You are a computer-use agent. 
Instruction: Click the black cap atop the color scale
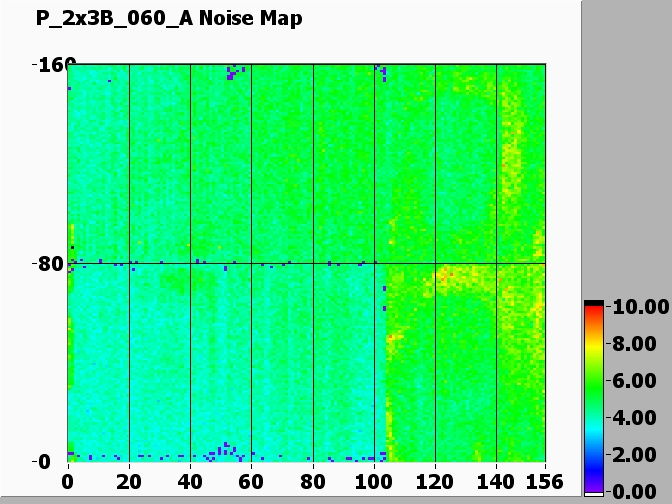(x=594, y=303)
